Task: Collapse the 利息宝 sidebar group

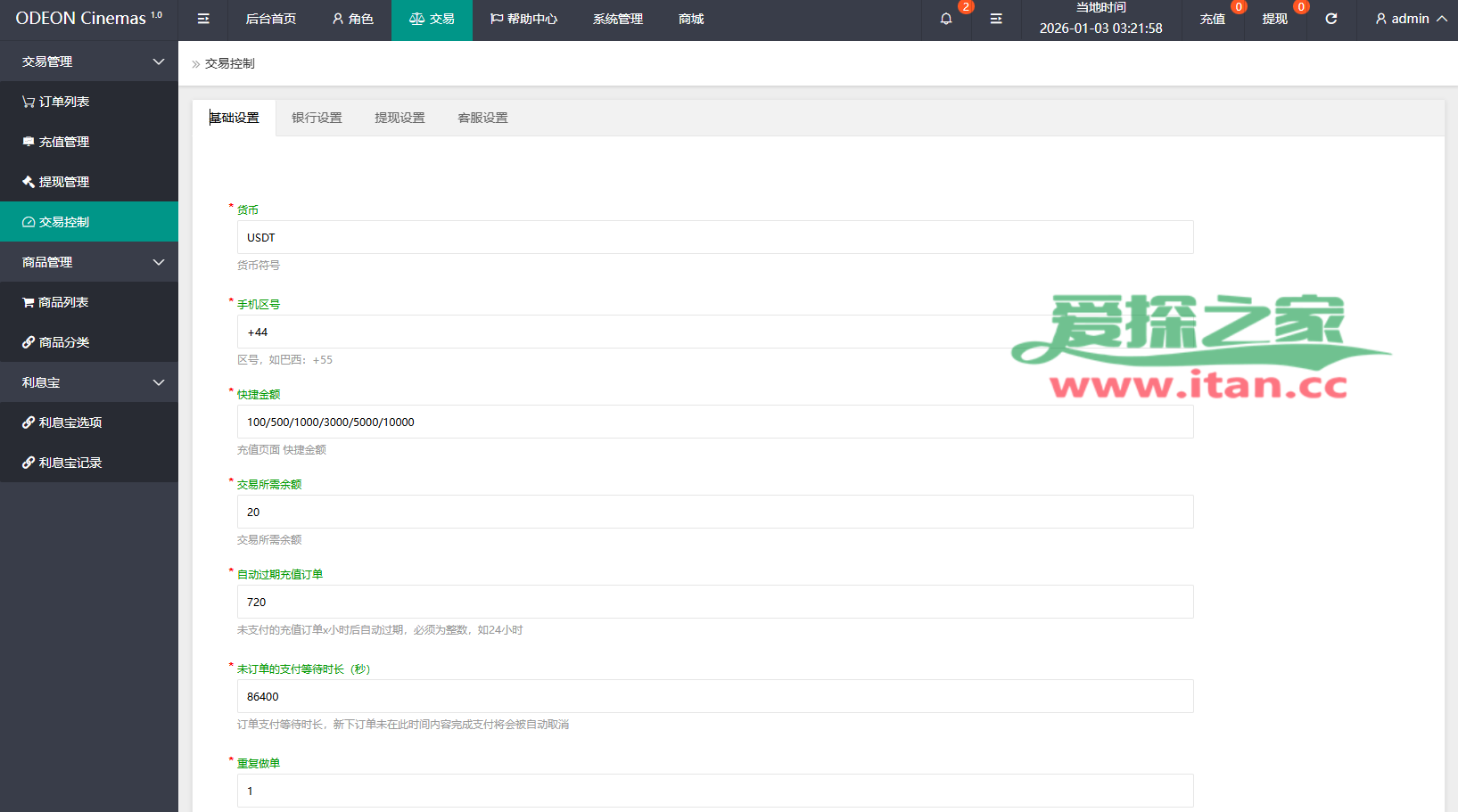Action: coord(89,382)
